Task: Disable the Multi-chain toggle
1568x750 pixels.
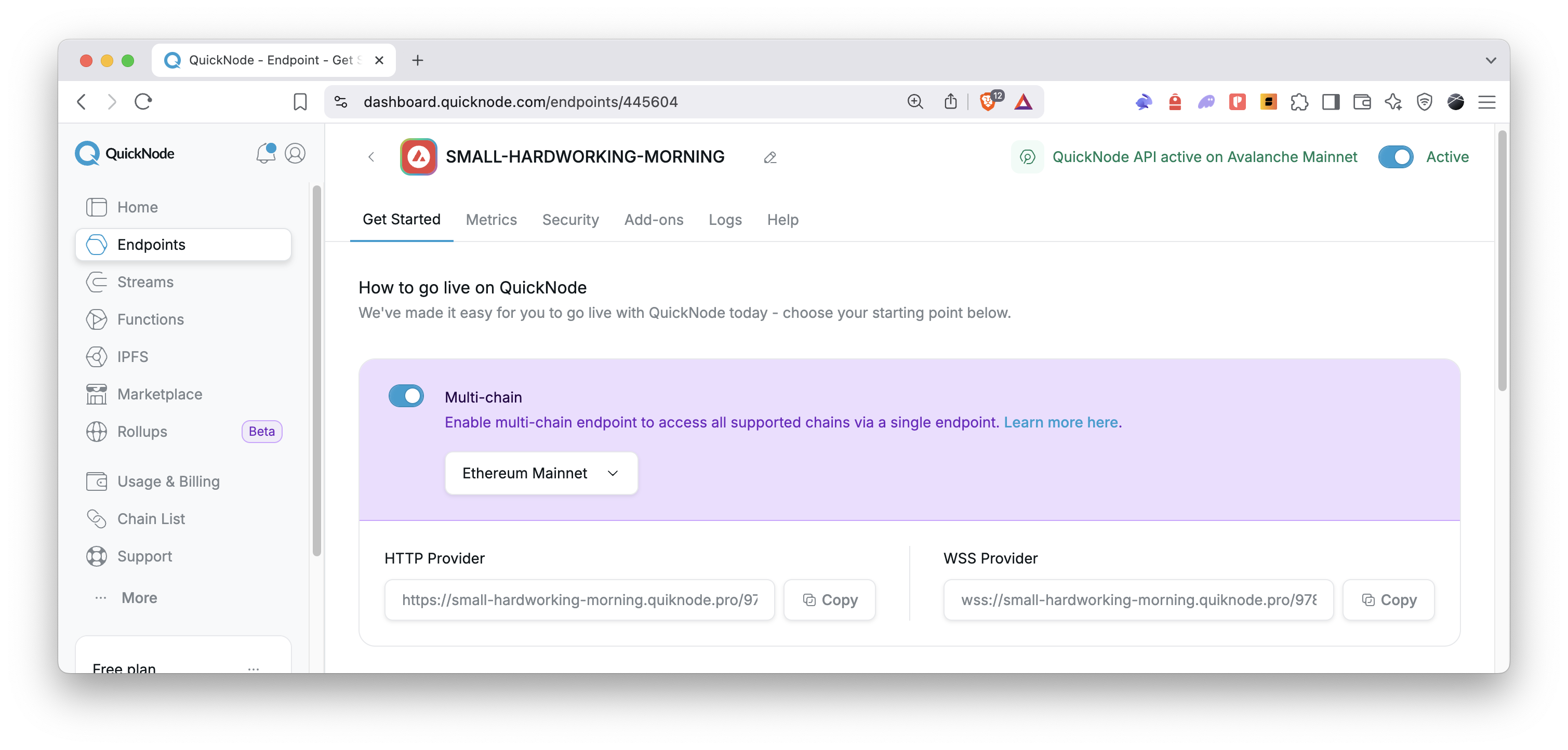Action: (406, 396)
